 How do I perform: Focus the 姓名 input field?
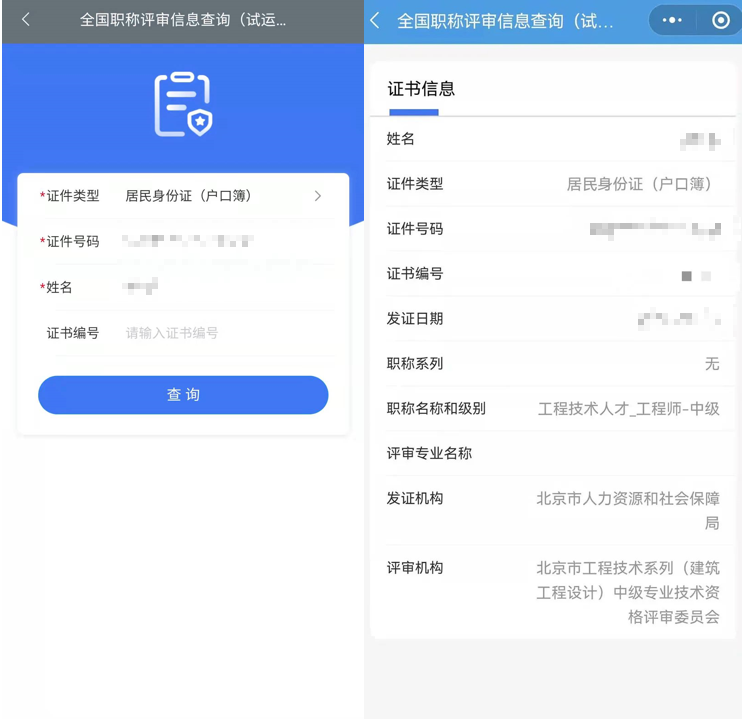click(140, 286)
